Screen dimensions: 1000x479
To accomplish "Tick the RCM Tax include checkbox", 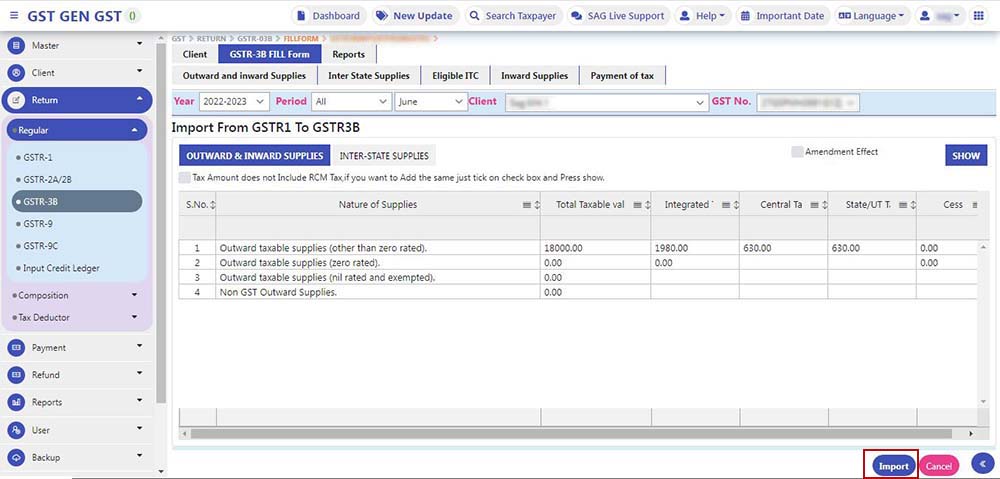I will coord(184,177).
